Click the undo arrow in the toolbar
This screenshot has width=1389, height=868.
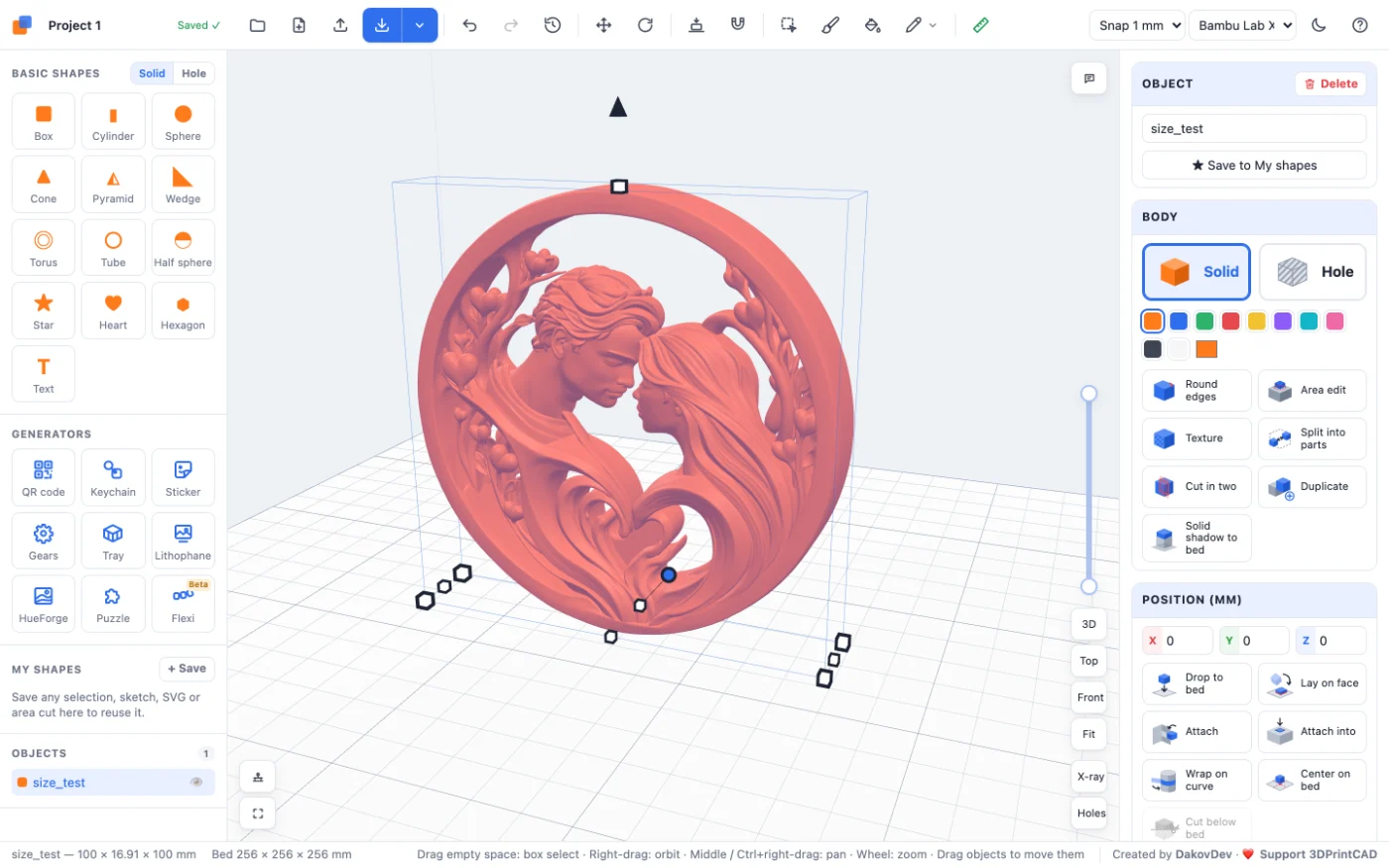click(470, 25)
